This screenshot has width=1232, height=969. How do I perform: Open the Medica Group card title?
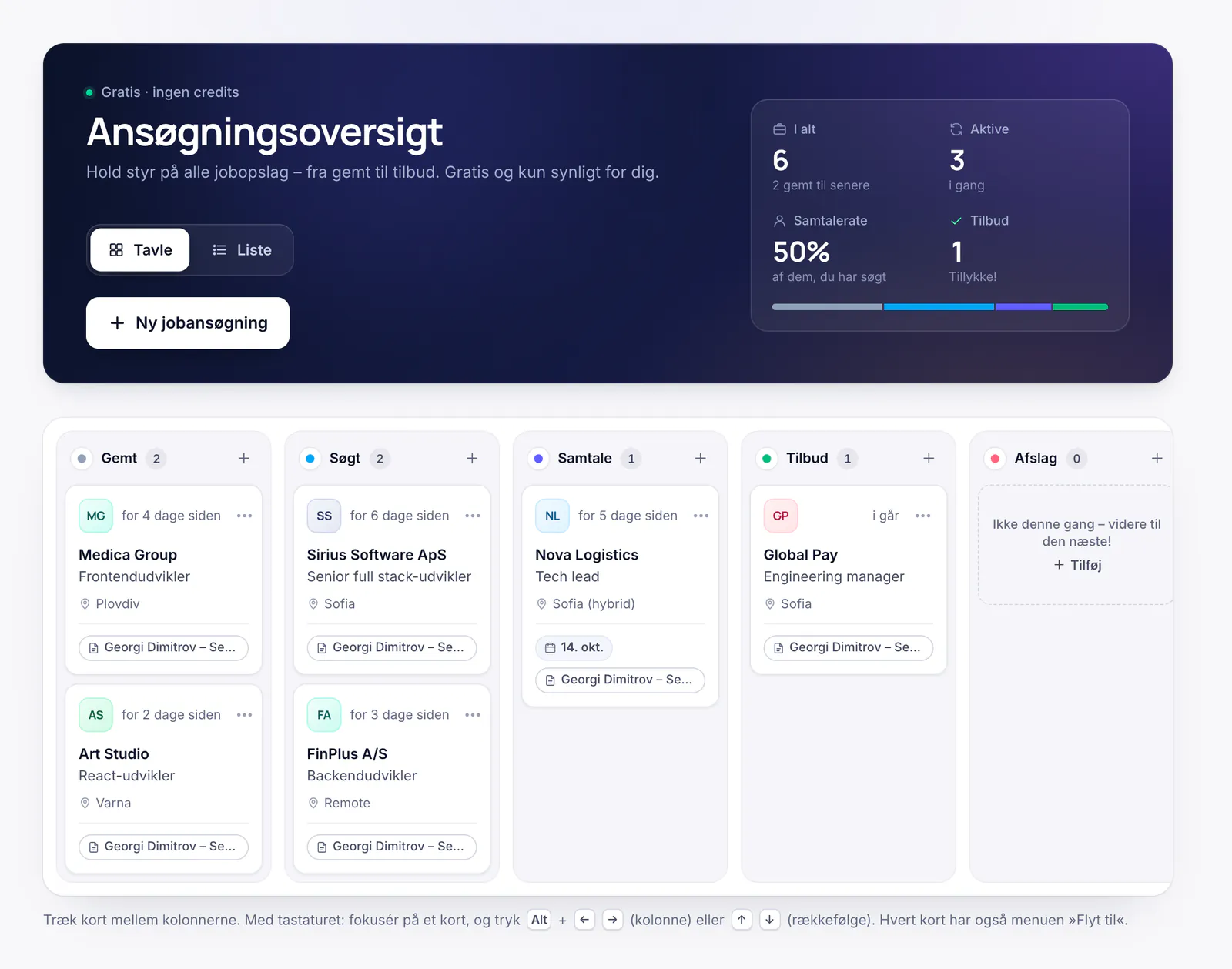pos(128,555)
